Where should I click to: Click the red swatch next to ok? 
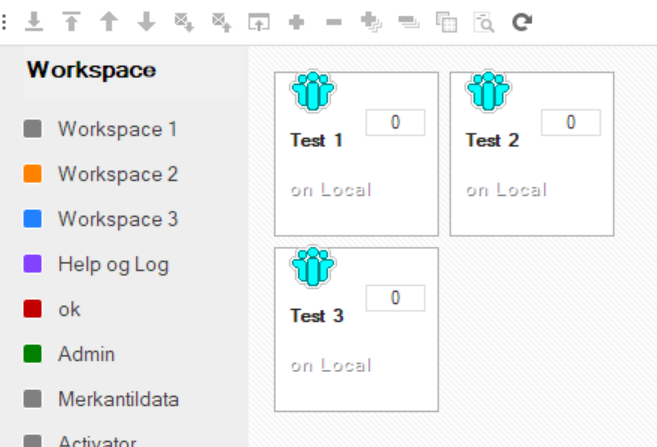(x=33, y=309)
